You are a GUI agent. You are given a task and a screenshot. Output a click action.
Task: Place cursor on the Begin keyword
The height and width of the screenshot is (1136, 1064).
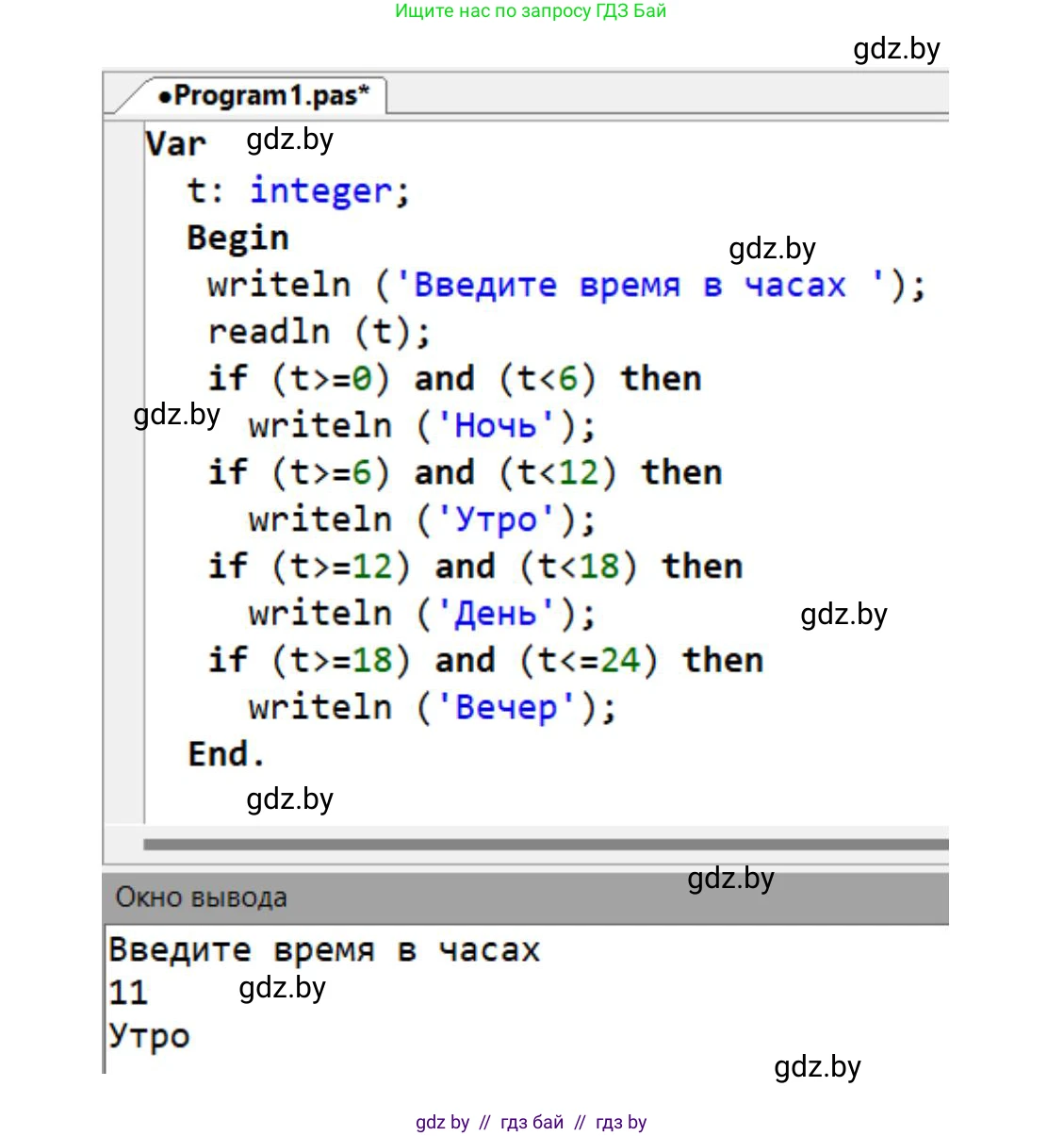[237, 238]
